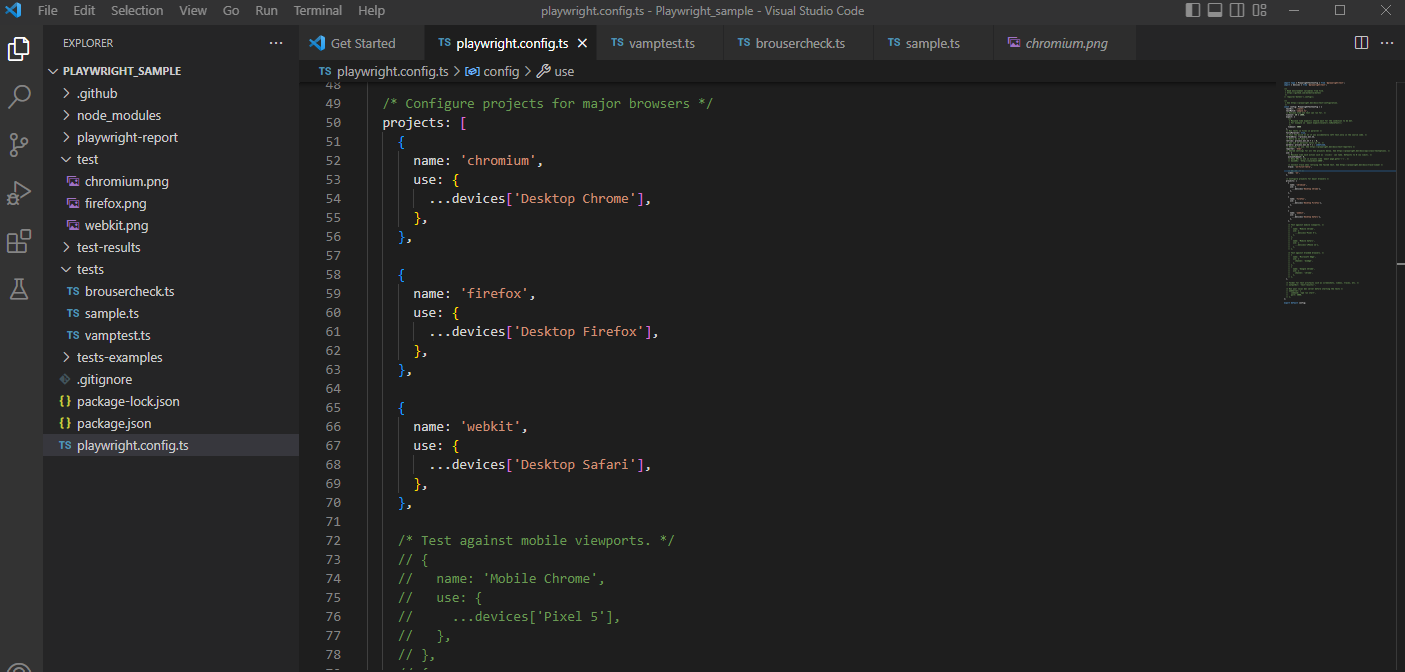Open the Search view in activity bar
Viewport: 1405px width, 672px height.
19,97
